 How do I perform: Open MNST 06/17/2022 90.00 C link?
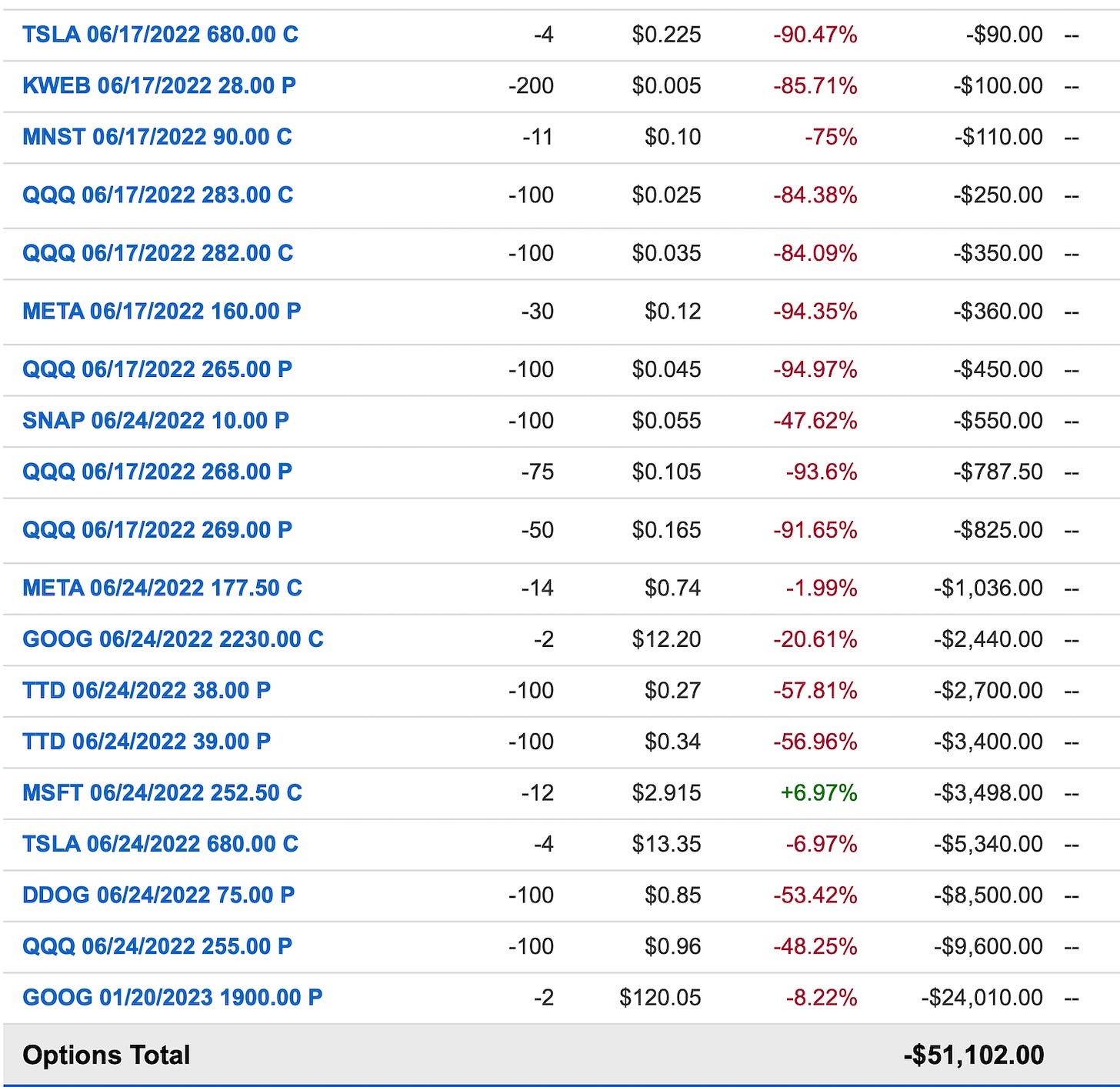point(157,137)
